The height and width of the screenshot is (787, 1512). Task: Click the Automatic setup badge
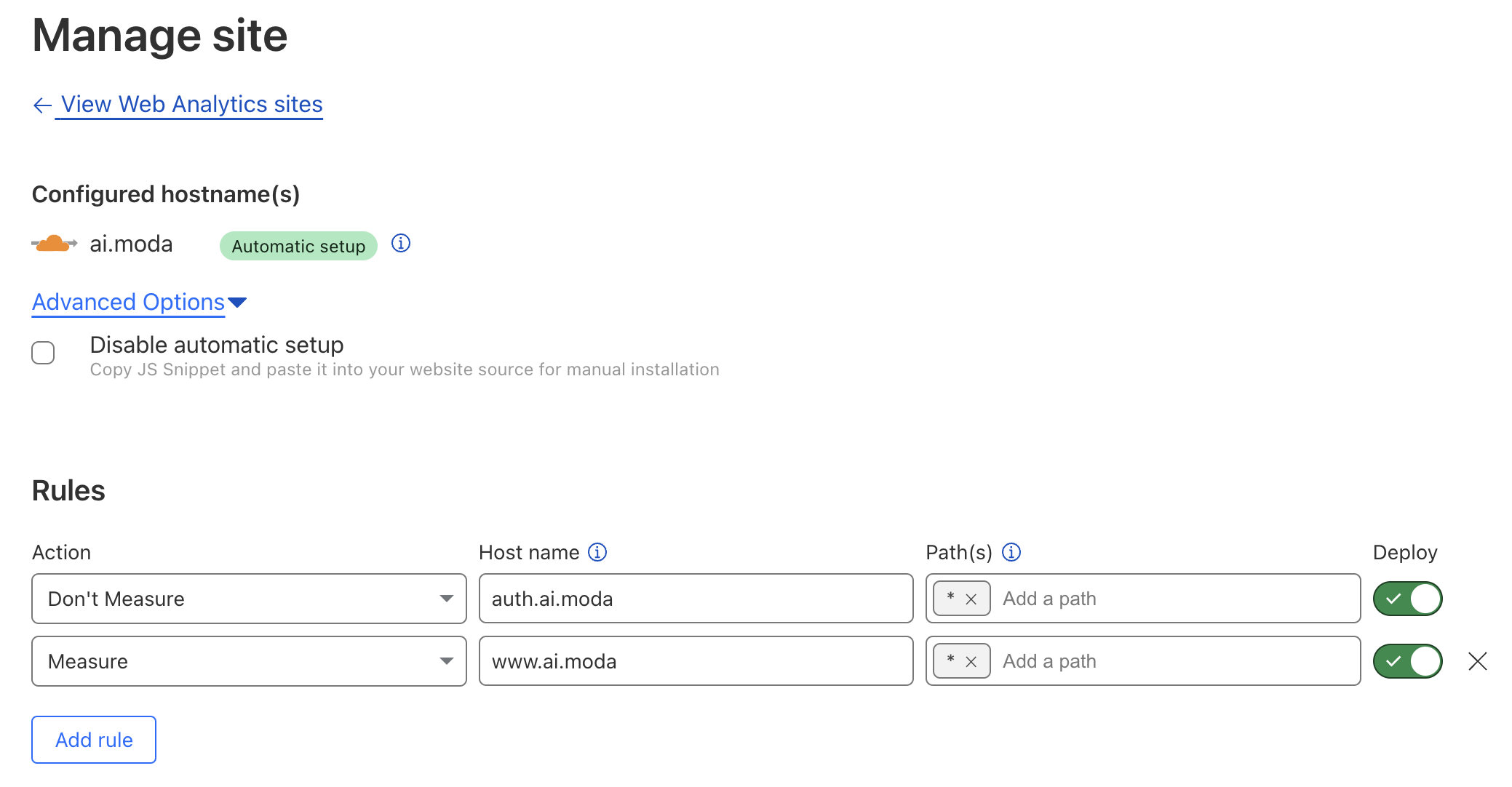[298, 246]
